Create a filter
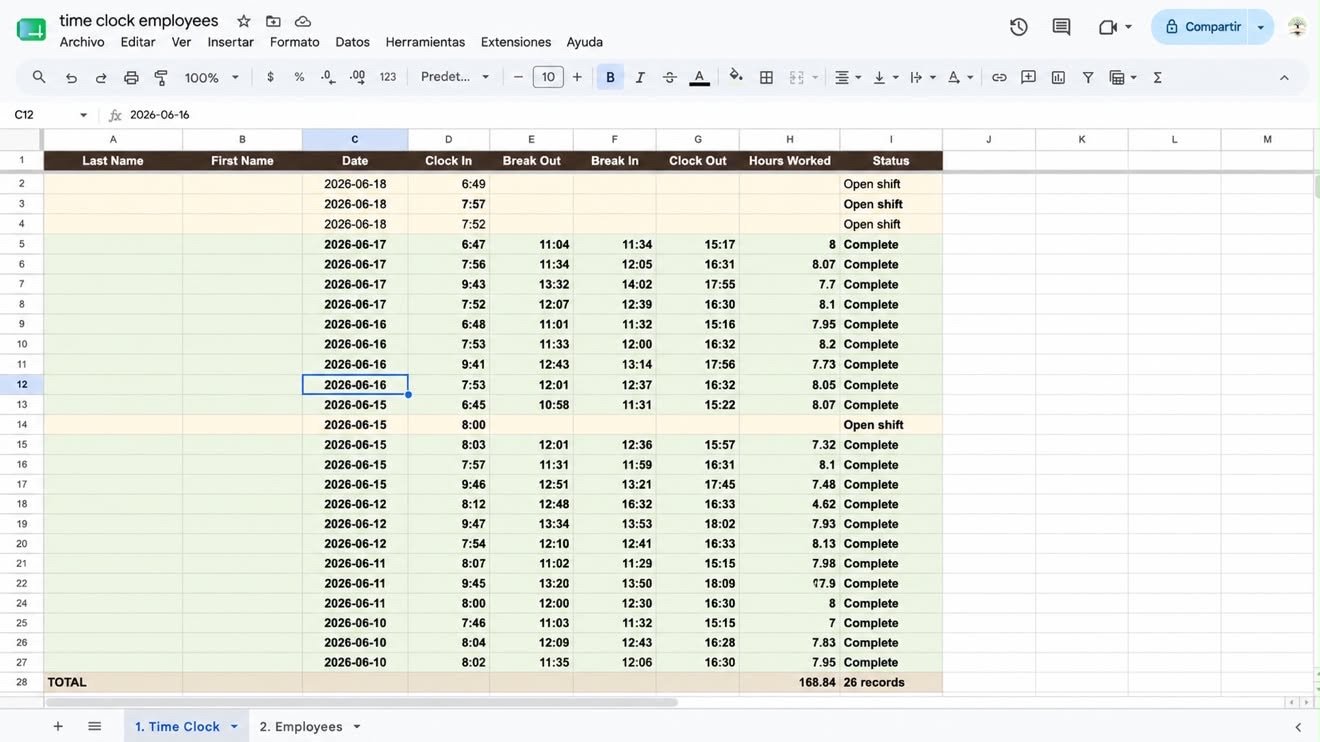The image size is (1320, 742). point(1088,77)
